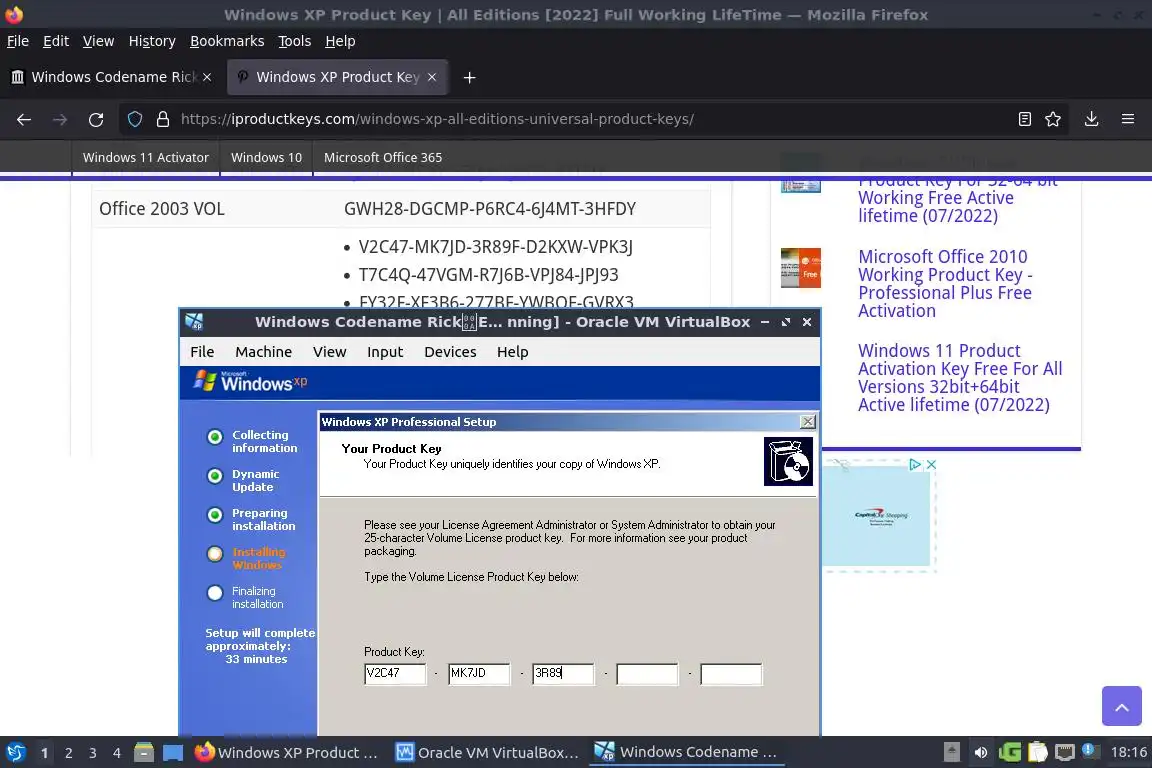Viewport: 1152px width, 768px height.
Task: Click the Microsoft Office 2010 article thumbnail
Action: [801, 268]
